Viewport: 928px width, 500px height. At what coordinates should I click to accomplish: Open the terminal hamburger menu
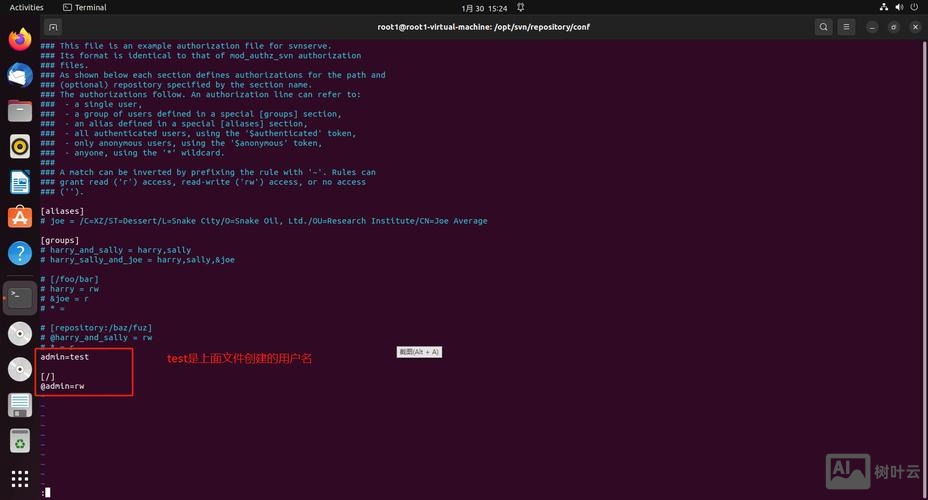click(847, 27)
